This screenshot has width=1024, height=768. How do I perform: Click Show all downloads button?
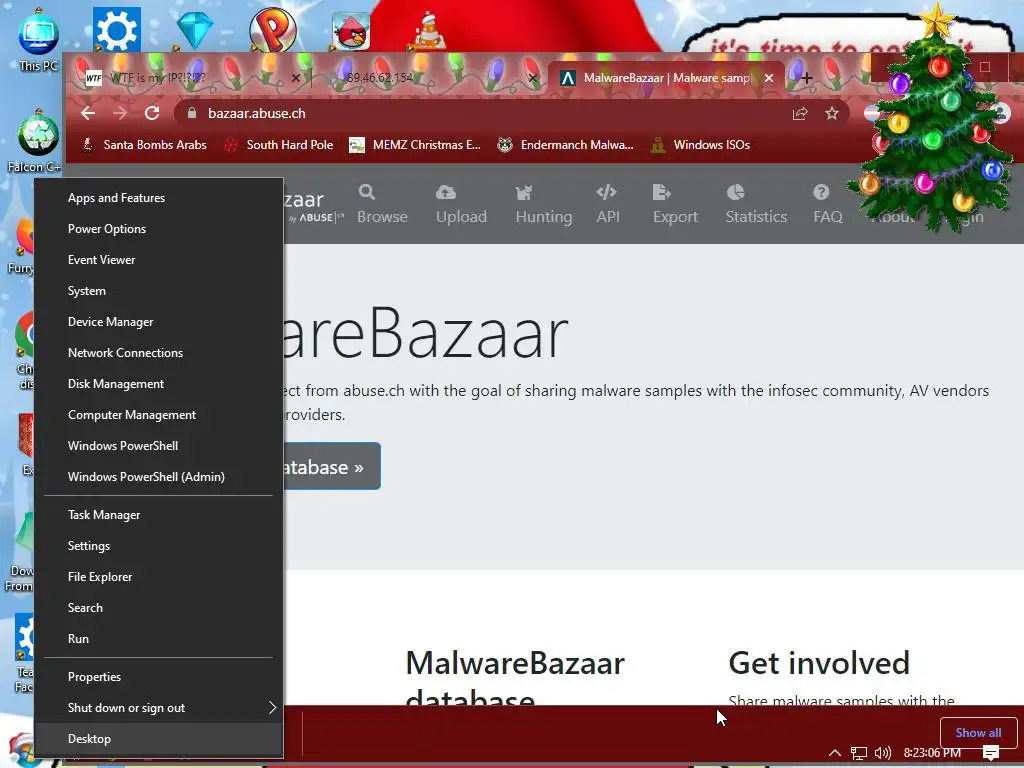click(x=978, y=733)
